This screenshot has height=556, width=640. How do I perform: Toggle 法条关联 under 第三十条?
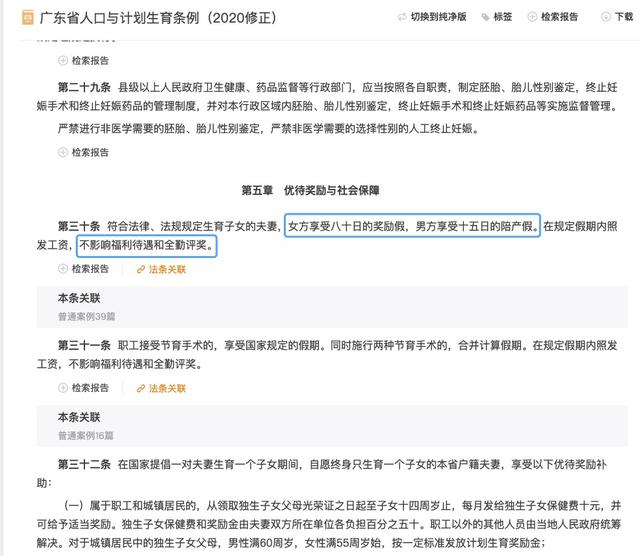click(x=167, y=269)
